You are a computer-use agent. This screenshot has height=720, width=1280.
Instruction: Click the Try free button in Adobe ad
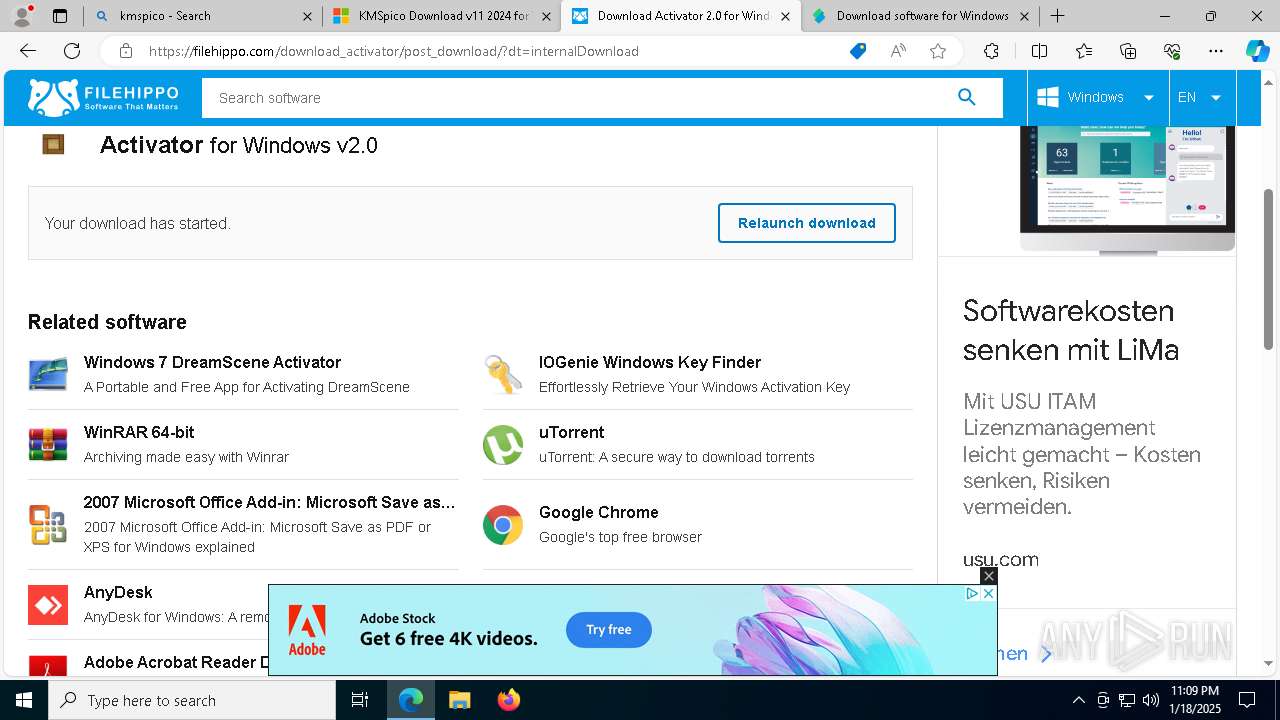click(x=609, y=630)
